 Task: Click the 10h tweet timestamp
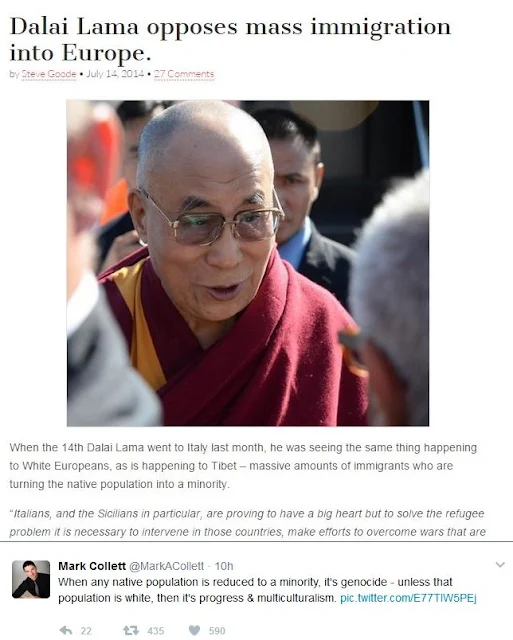(224, 566)
